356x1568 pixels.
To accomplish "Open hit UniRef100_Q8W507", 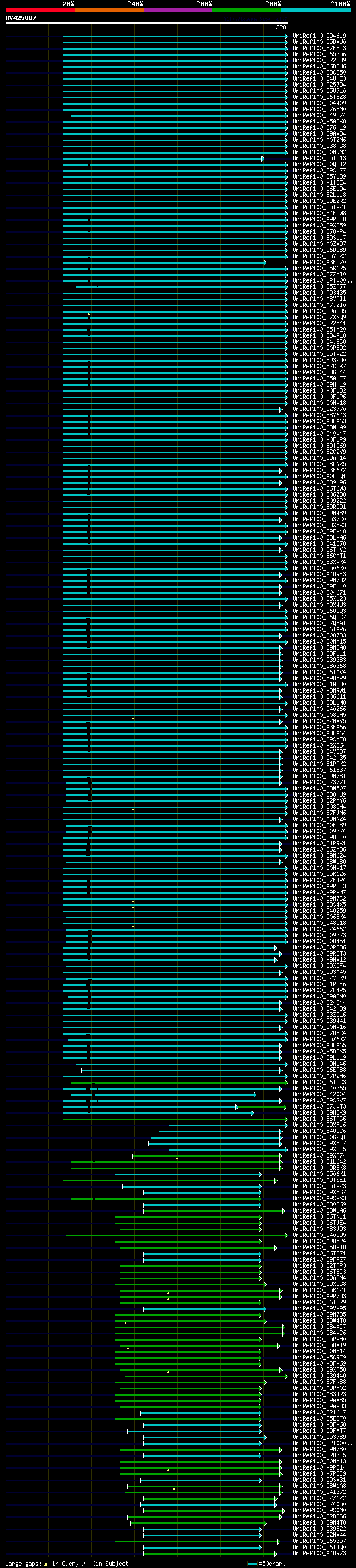I will tap(319, 789).
